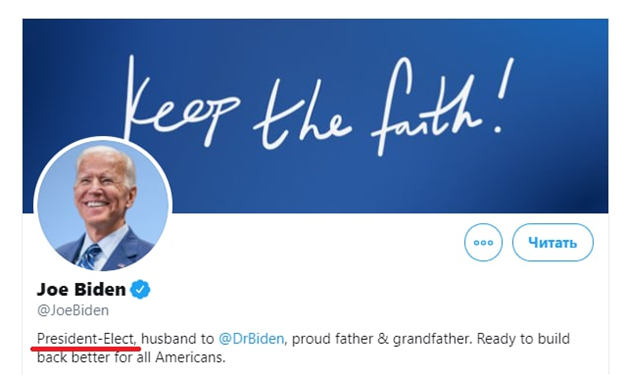Image resolution: width=628 pixels, height=377 pixels.
Task: Click the bio line back better for all Americans
Action: click(x=131, y=357)
